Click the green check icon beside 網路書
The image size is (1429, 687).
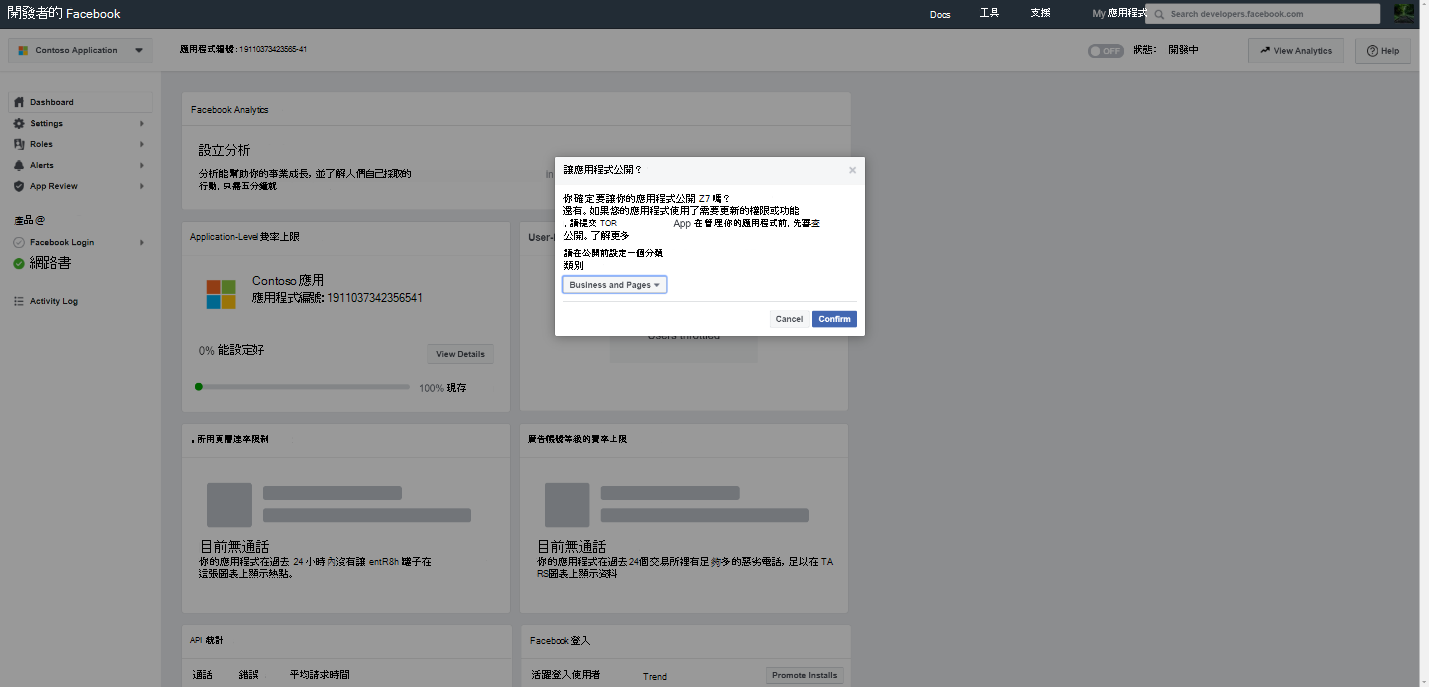coord(19,263)
